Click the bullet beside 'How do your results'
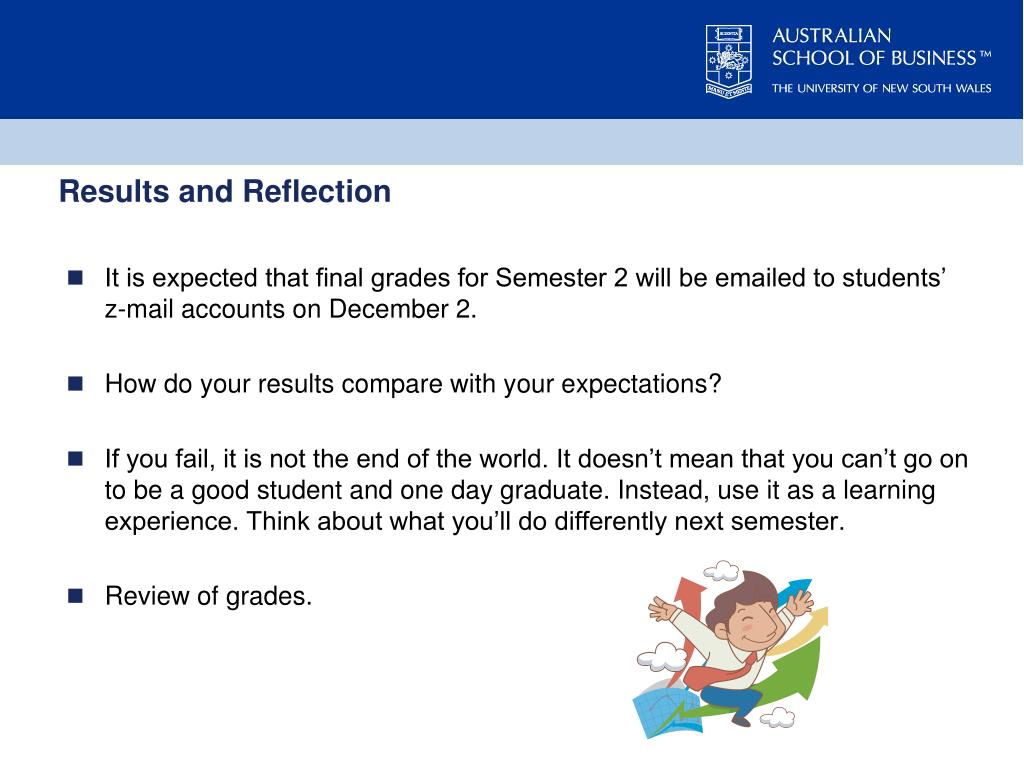 coord(75,383)
